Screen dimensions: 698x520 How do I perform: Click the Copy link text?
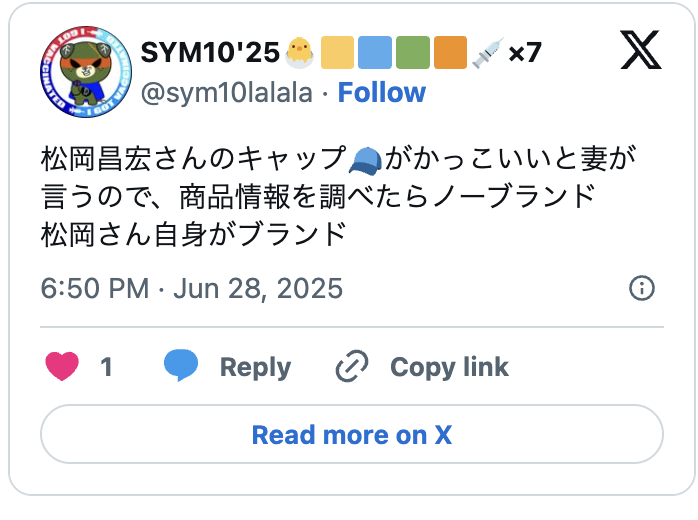pyautogui.click(x=449, y=367)
